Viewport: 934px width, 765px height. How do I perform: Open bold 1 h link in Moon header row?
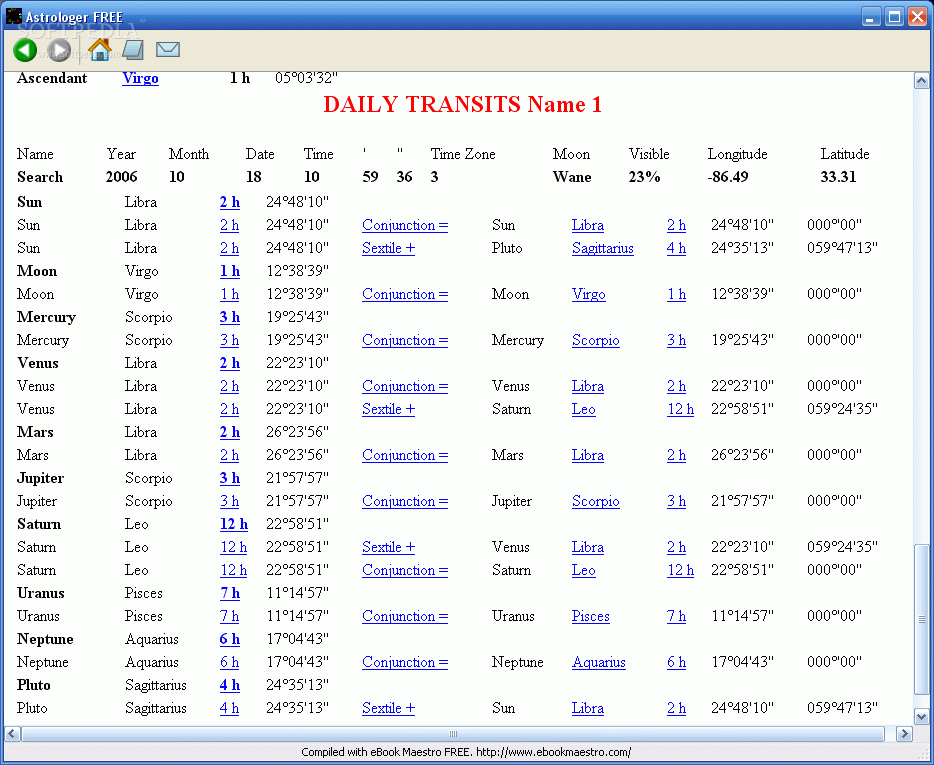(x=230, y=271)
